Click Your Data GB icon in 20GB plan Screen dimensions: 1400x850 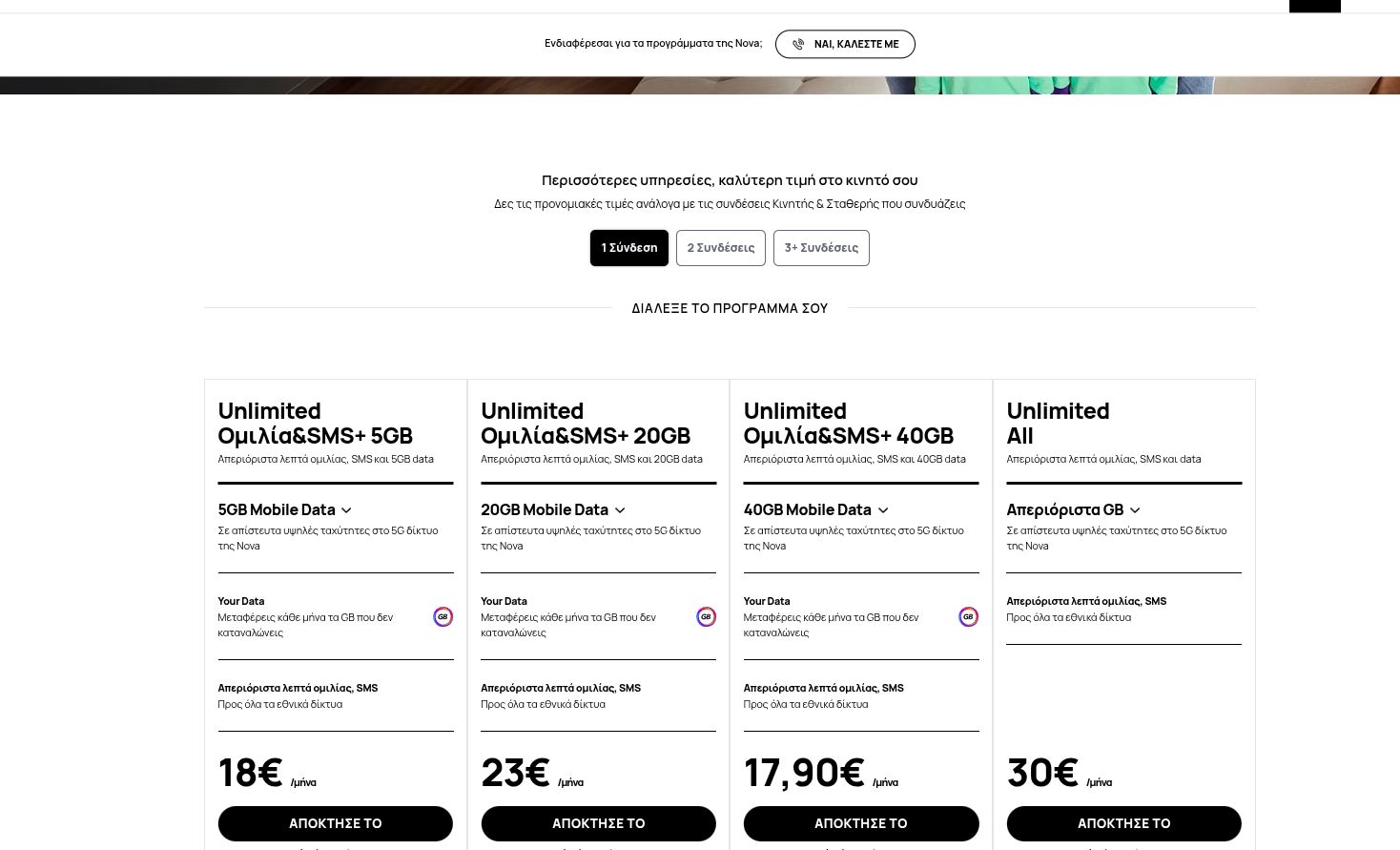[706, 617]
